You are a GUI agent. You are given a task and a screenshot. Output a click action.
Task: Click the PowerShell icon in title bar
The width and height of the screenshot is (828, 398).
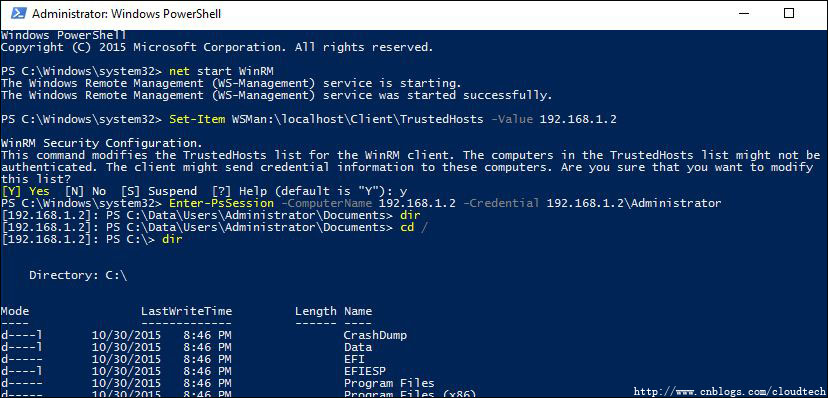[x=19, y=14]
